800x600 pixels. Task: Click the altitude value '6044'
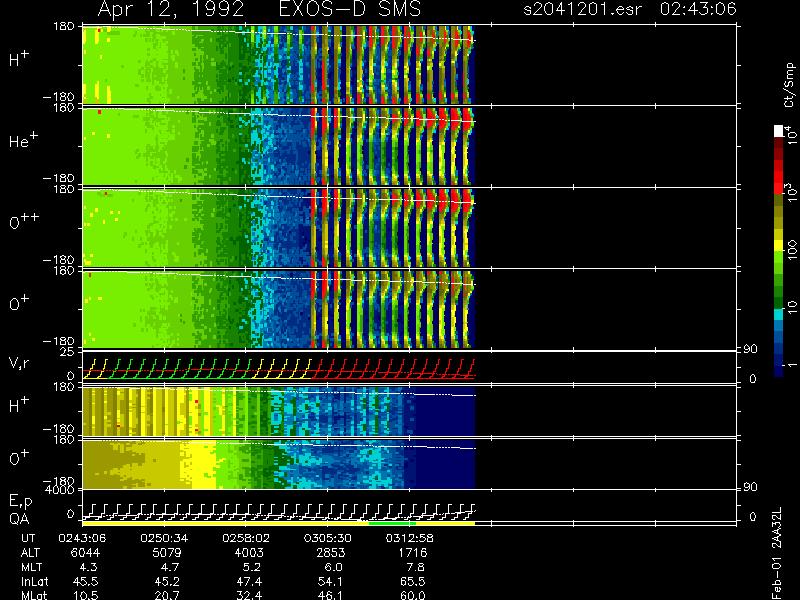tap(86, 553)
